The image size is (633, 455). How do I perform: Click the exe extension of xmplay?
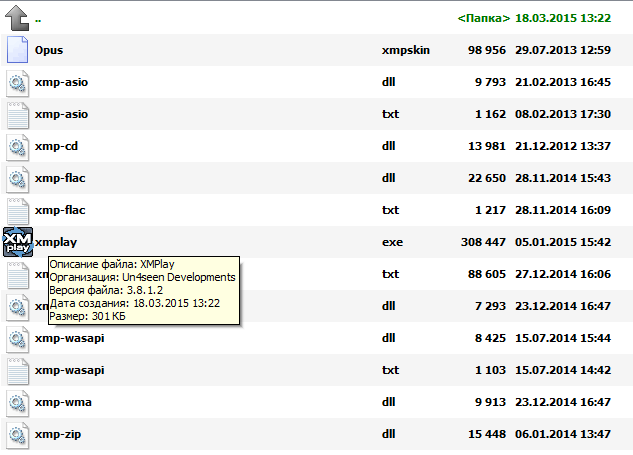pyautogui.click(x=392, y=242)
